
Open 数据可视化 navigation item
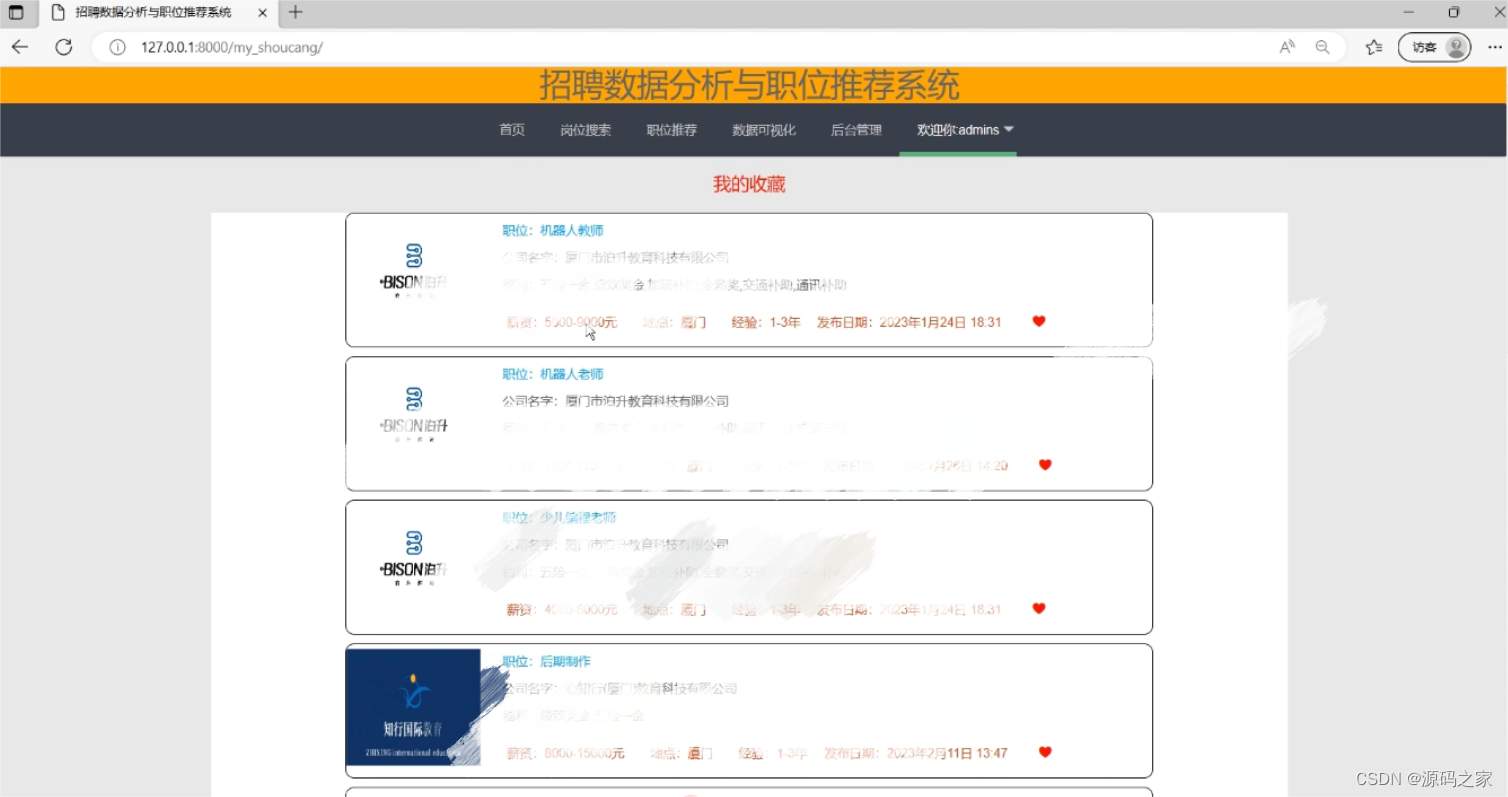[764, 130]
